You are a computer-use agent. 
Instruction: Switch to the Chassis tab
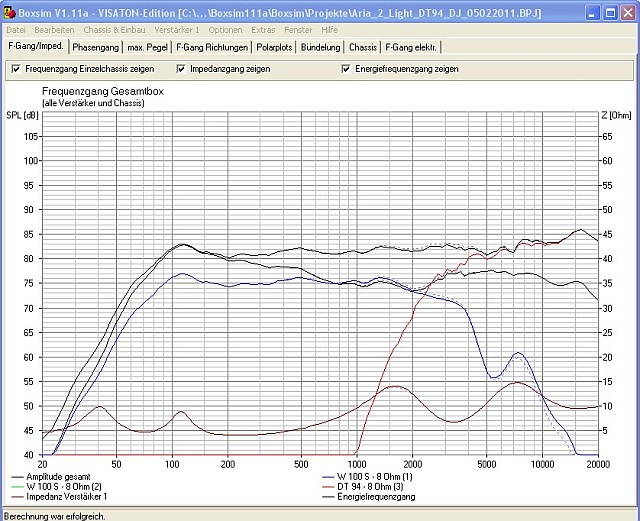[363, 47]
